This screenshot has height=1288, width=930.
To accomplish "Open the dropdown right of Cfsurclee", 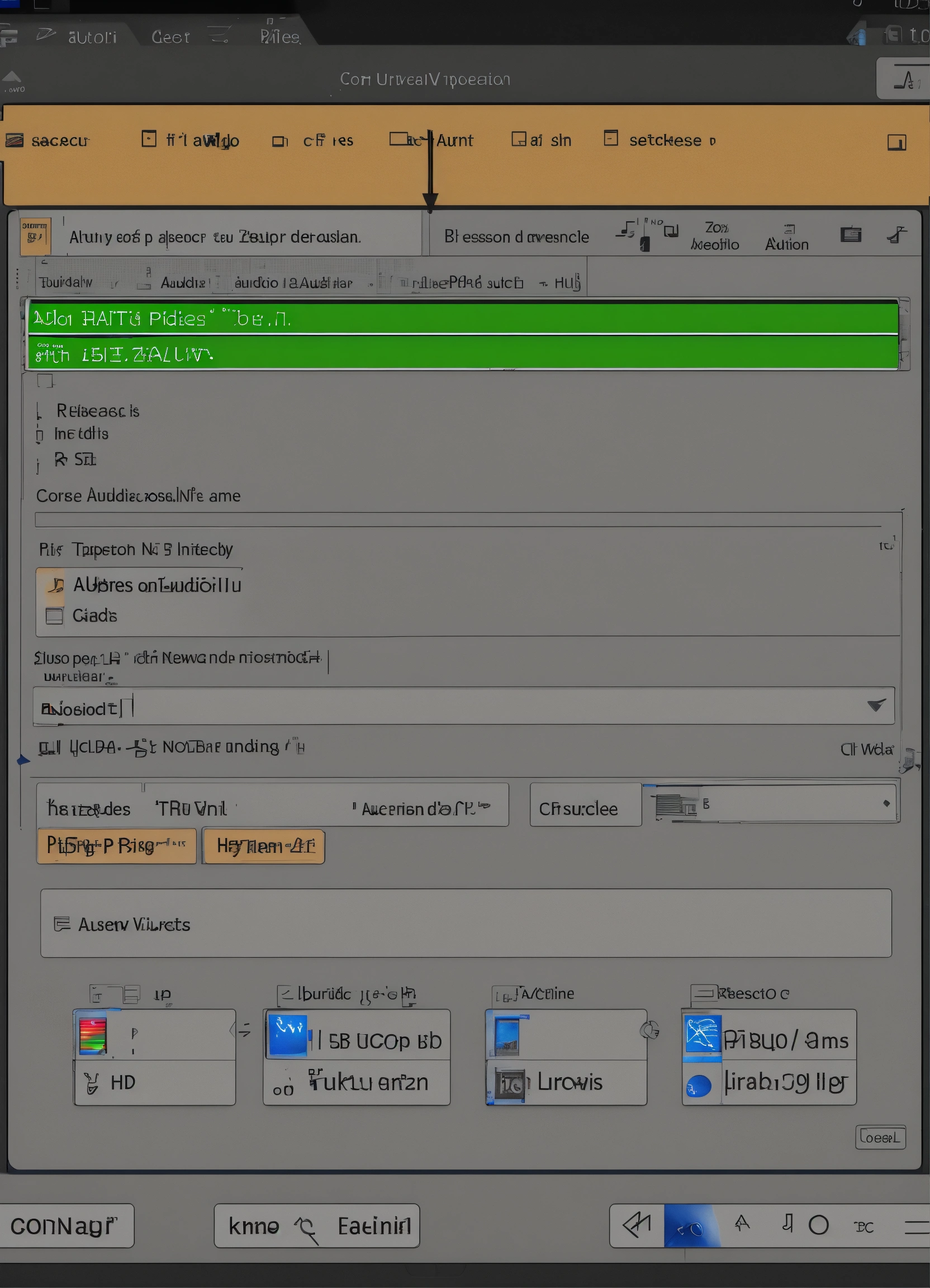I will tap(886, 803).
